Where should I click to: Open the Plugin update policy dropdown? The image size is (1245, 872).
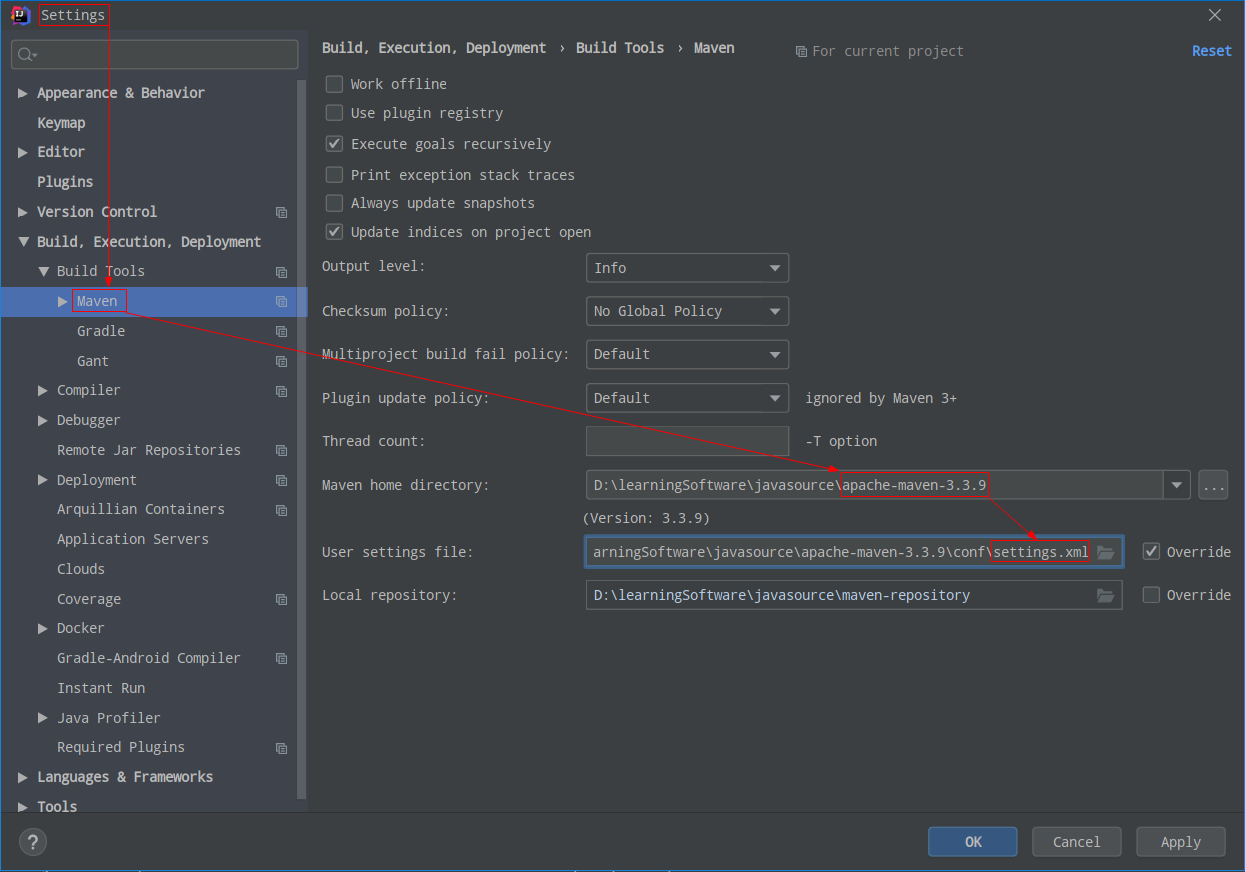tap(687, 398)
